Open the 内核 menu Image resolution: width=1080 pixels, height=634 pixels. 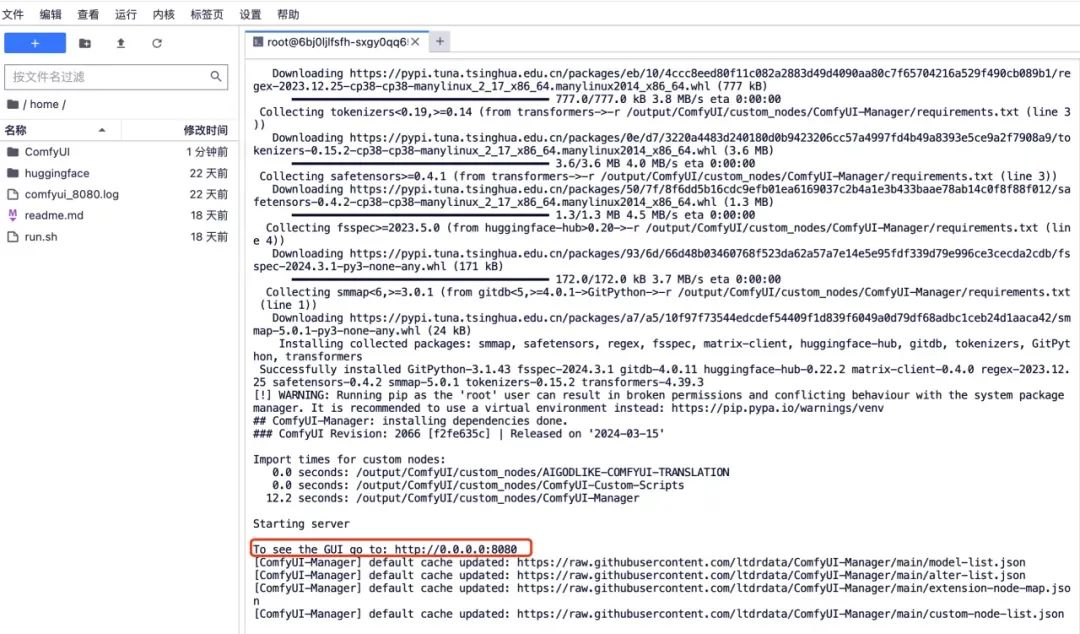[163, 14]
